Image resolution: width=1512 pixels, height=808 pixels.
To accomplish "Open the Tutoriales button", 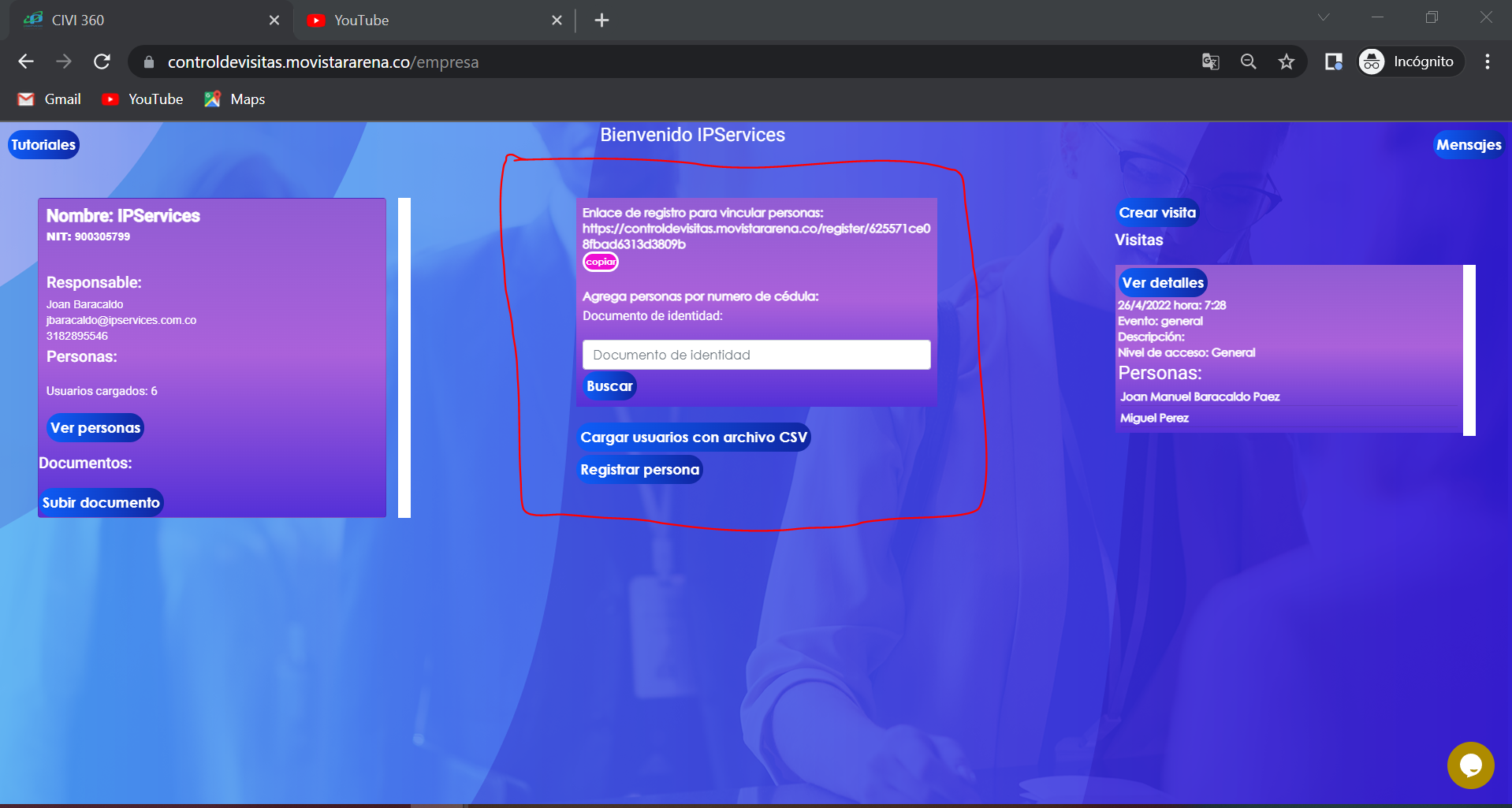I will click(43, 145).
